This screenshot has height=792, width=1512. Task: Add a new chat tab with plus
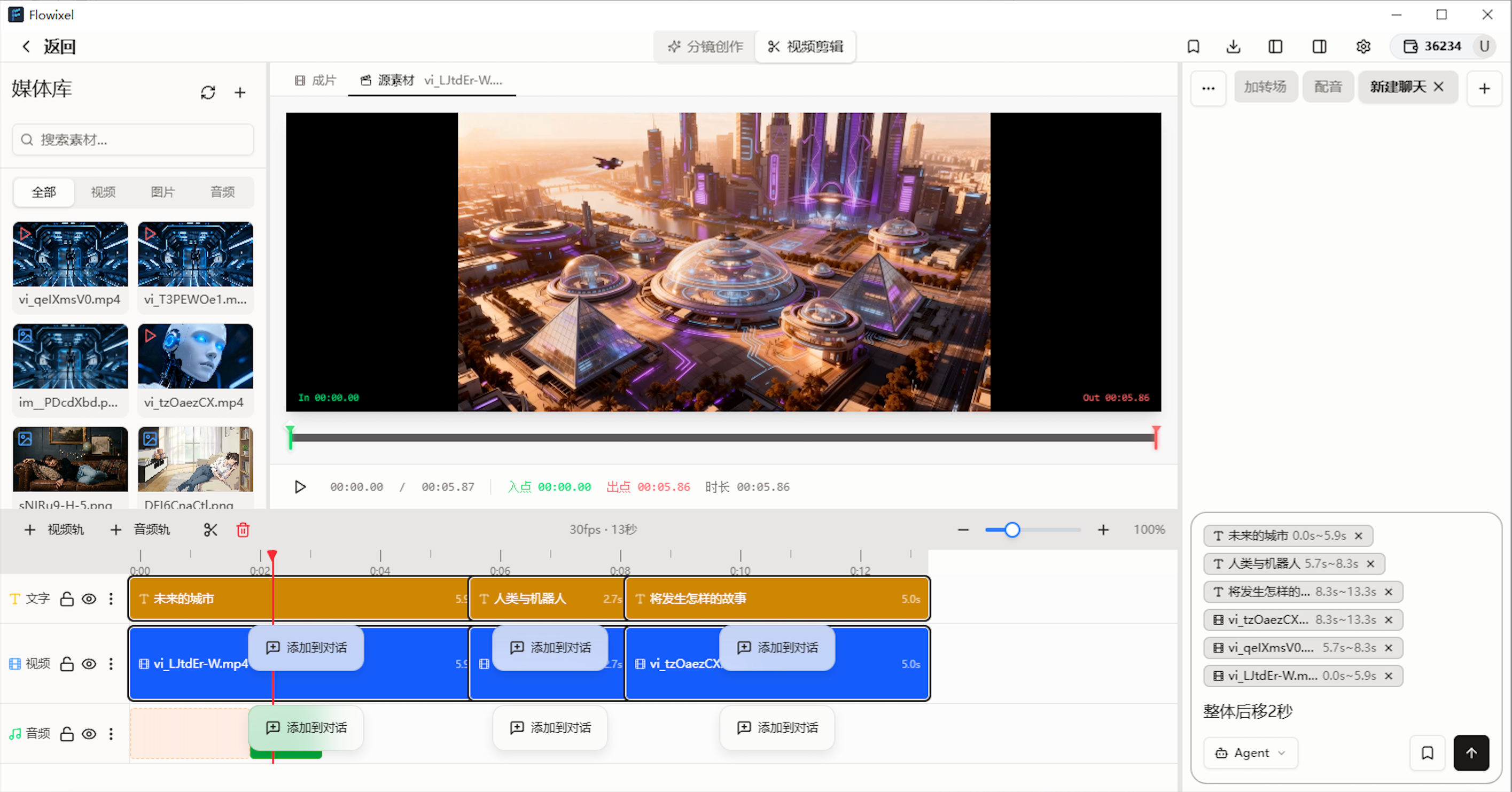pos(1484,88)
